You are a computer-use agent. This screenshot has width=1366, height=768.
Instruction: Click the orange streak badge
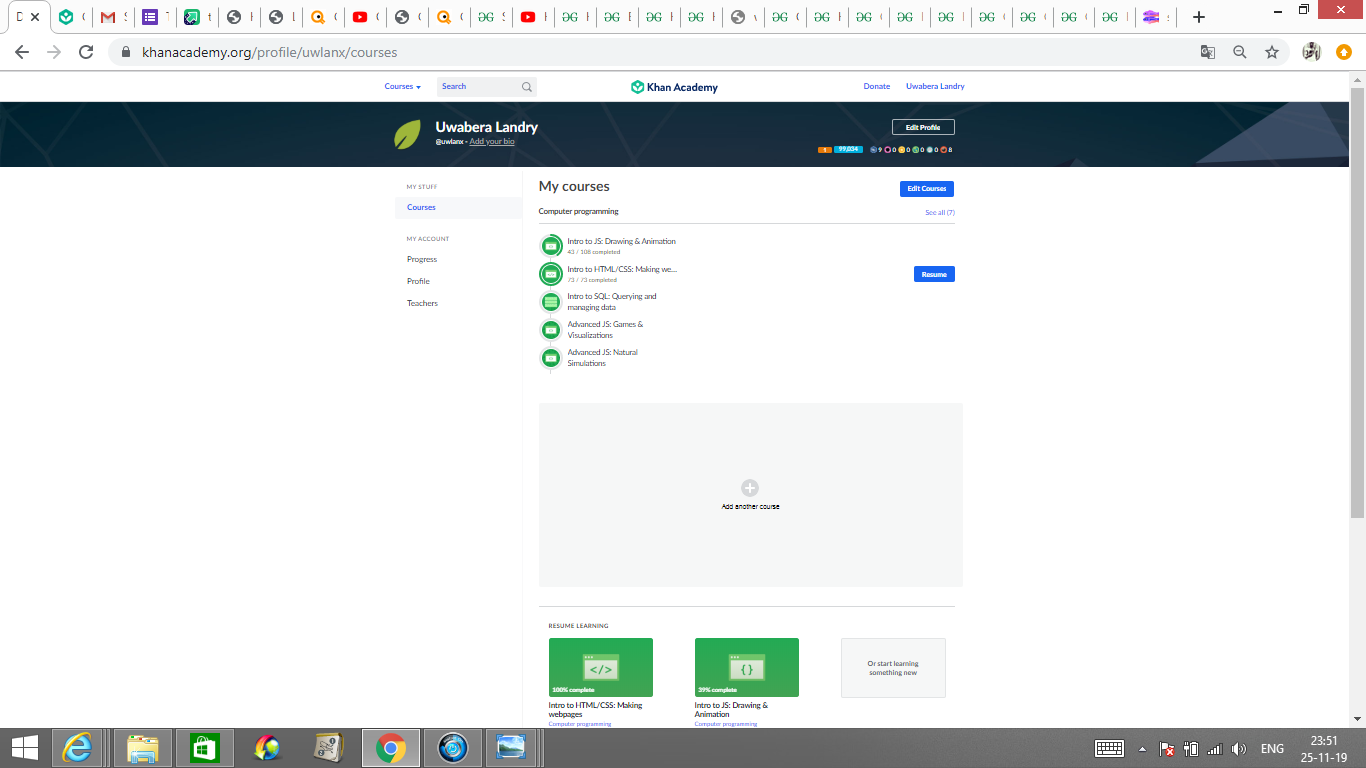[x=825, y=149]
